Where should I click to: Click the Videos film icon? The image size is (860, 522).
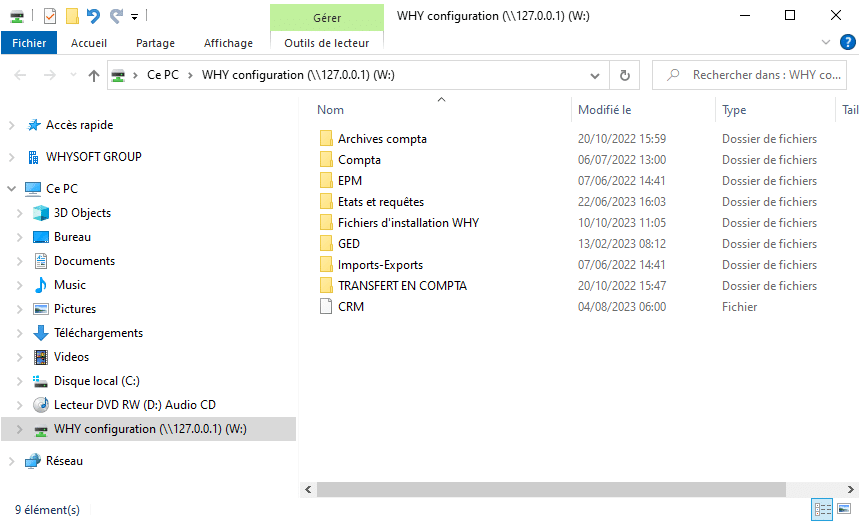point(41,357)
